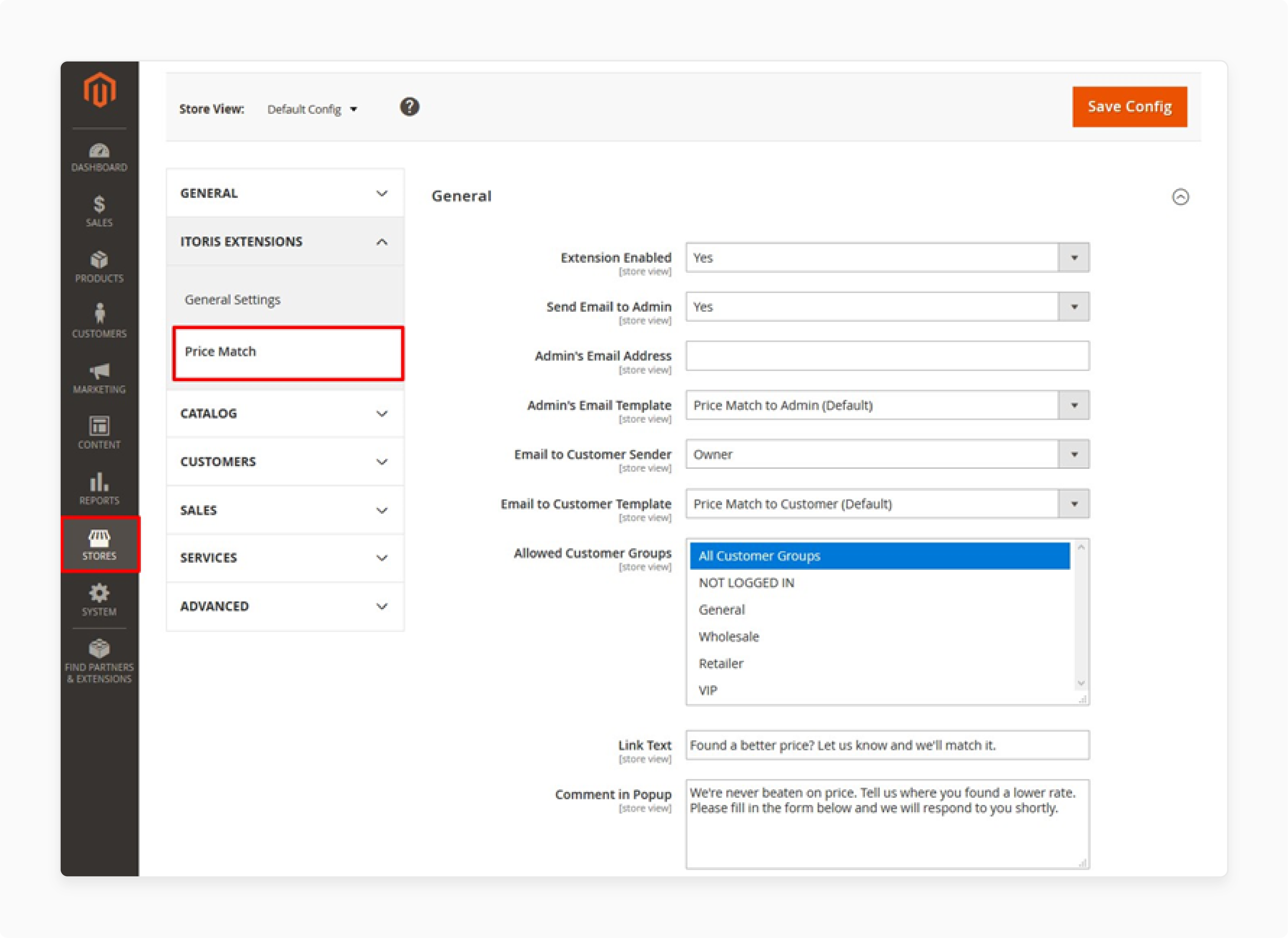This screenshot has width=1288, height=938.
Task: Open the Marketing megaphone icon menu
Action: 100,378
